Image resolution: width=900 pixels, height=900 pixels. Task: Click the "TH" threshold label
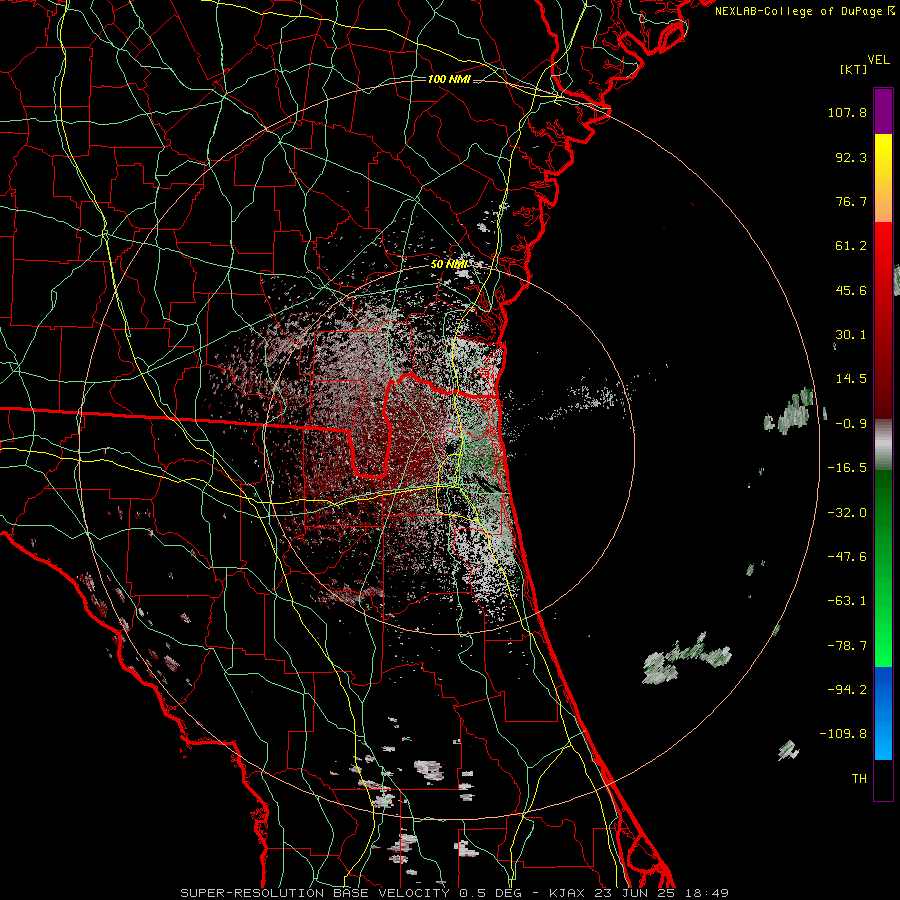pos(859,779)
